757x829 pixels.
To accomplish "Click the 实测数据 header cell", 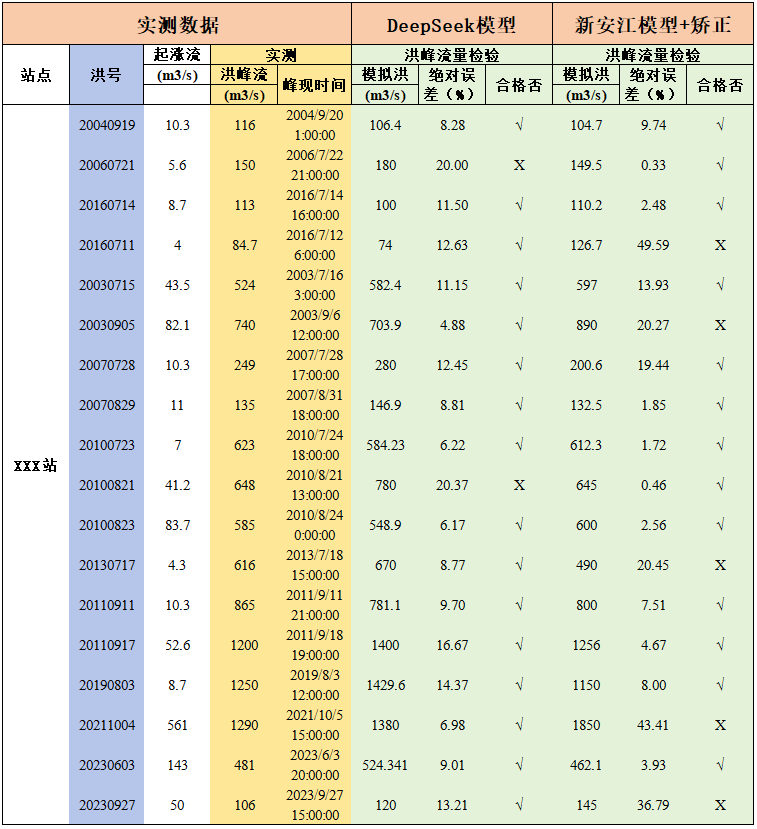I will coord(177,24).
